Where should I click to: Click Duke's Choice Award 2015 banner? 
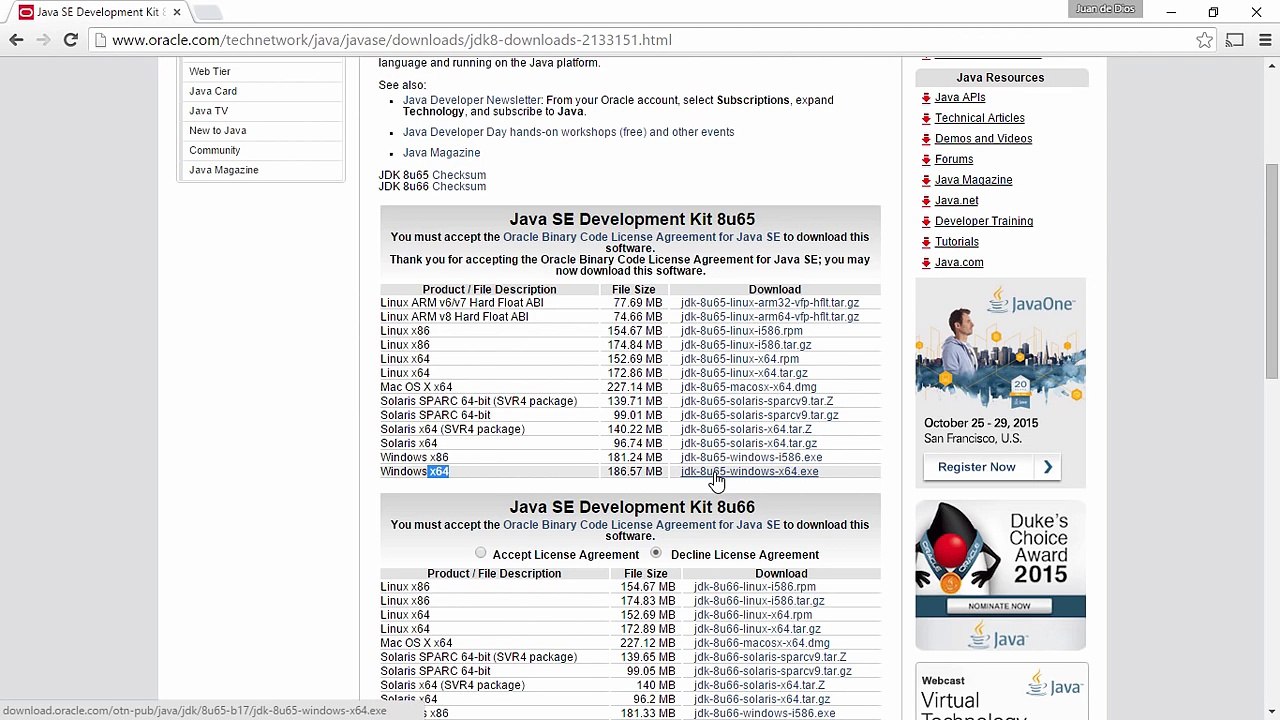1000,575
